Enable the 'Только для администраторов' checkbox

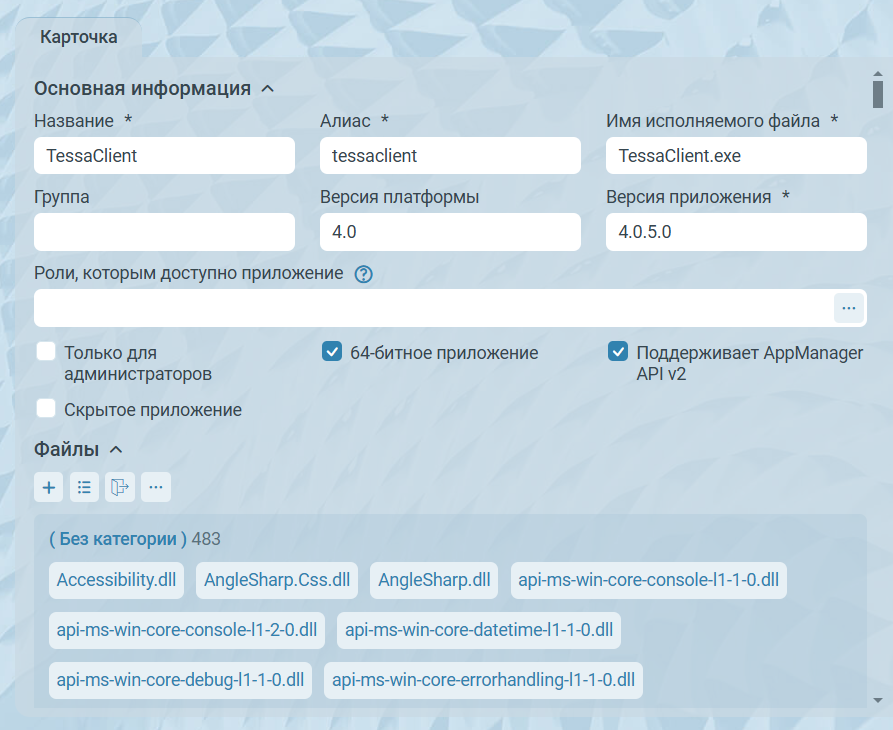click(x=45, y=352)
